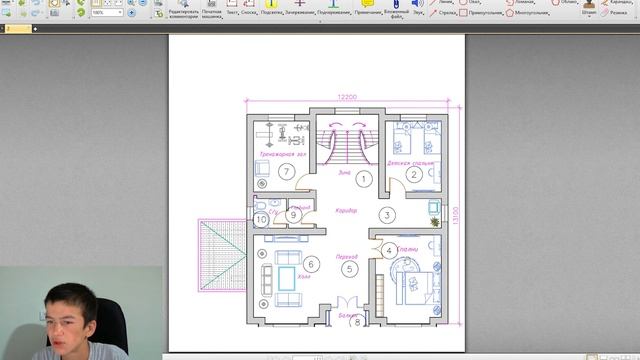Select the Text box tool (Текст)

coord(232,8)
